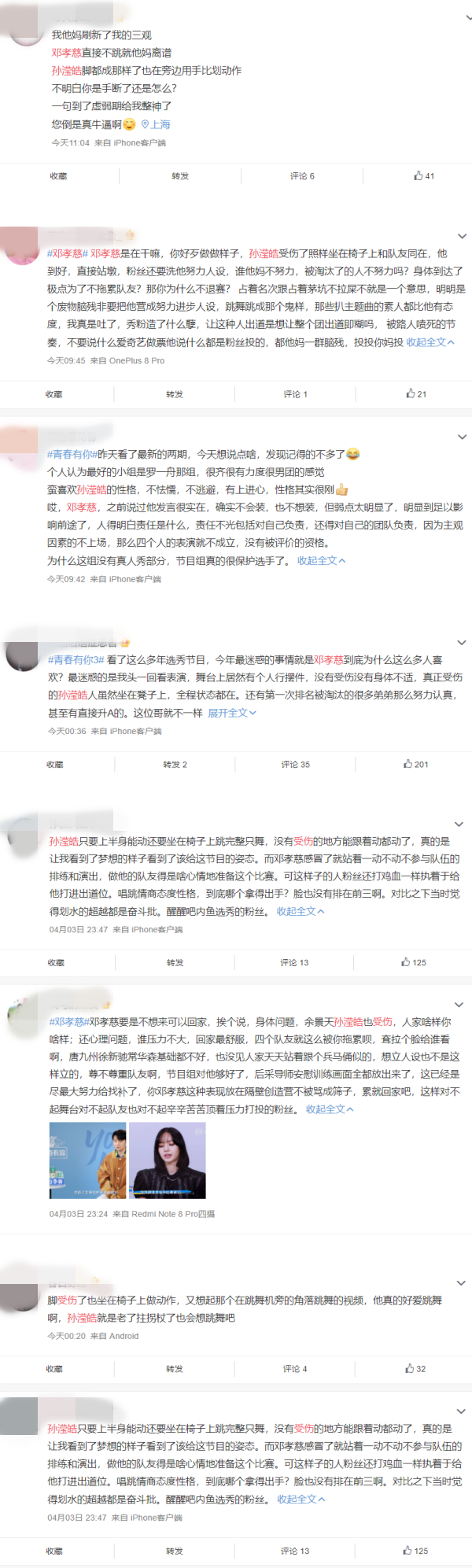Open the man in orange jacket image
The width and height of the screenshot is (472, 1568).
click(87, 1160)
